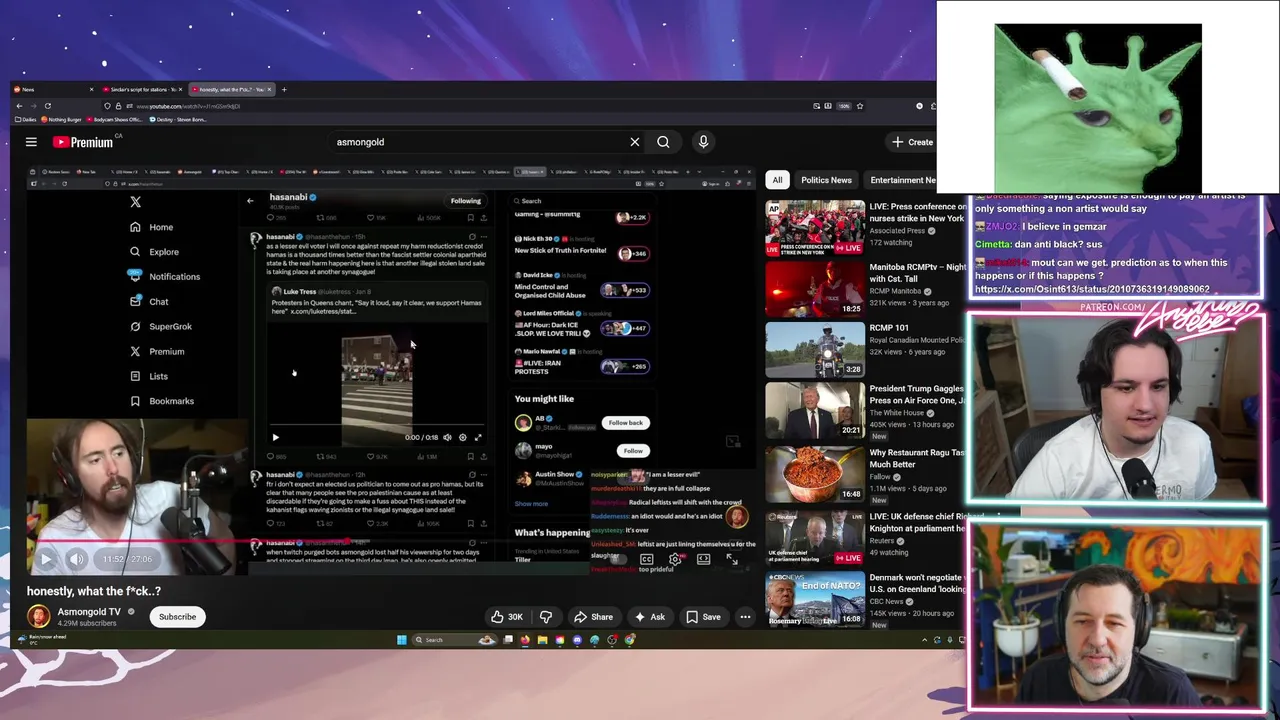This screenshot has height=720, width=1280.
Task: Go forward with the browser forward arrow
Action: tap(33, 105)
